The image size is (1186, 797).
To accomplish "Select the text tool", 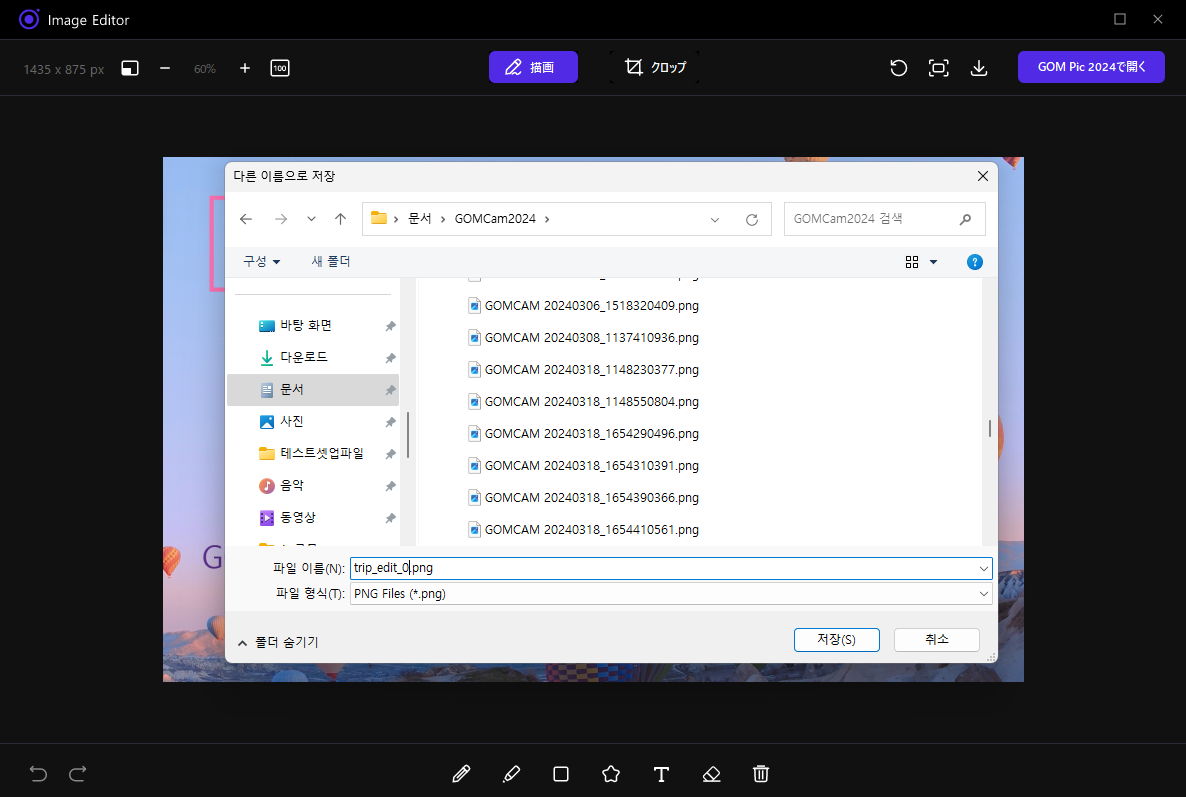I will click(x=661, y=774).
